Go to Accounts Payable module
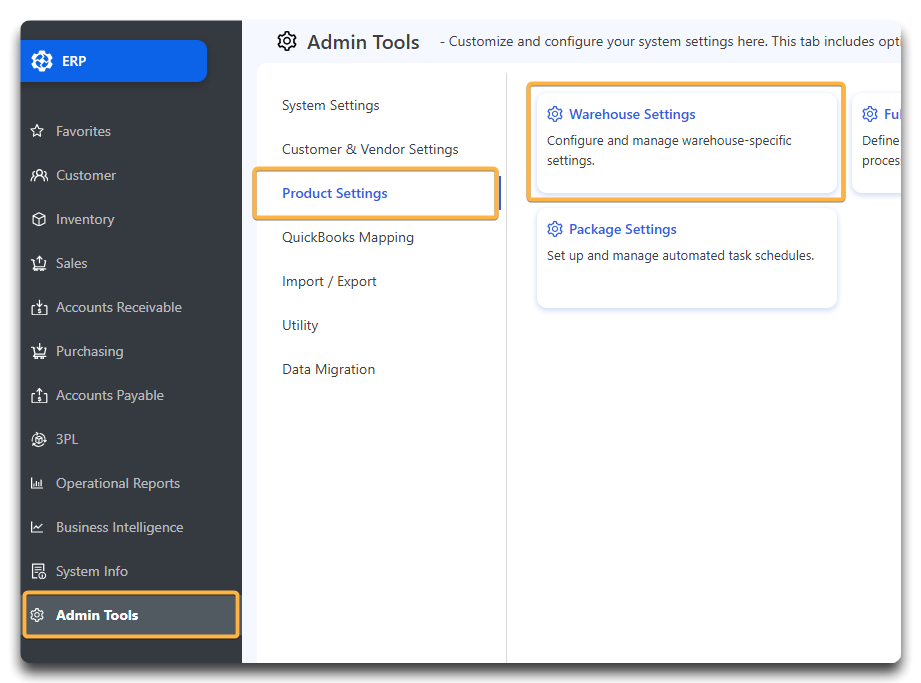Viewport: 921px width, 683px height. pyautogui.click(x=109, y=395)
